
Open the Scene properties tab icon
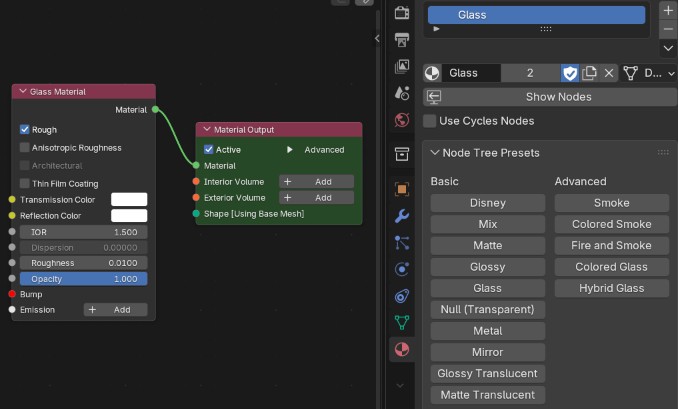coord(402,93)
